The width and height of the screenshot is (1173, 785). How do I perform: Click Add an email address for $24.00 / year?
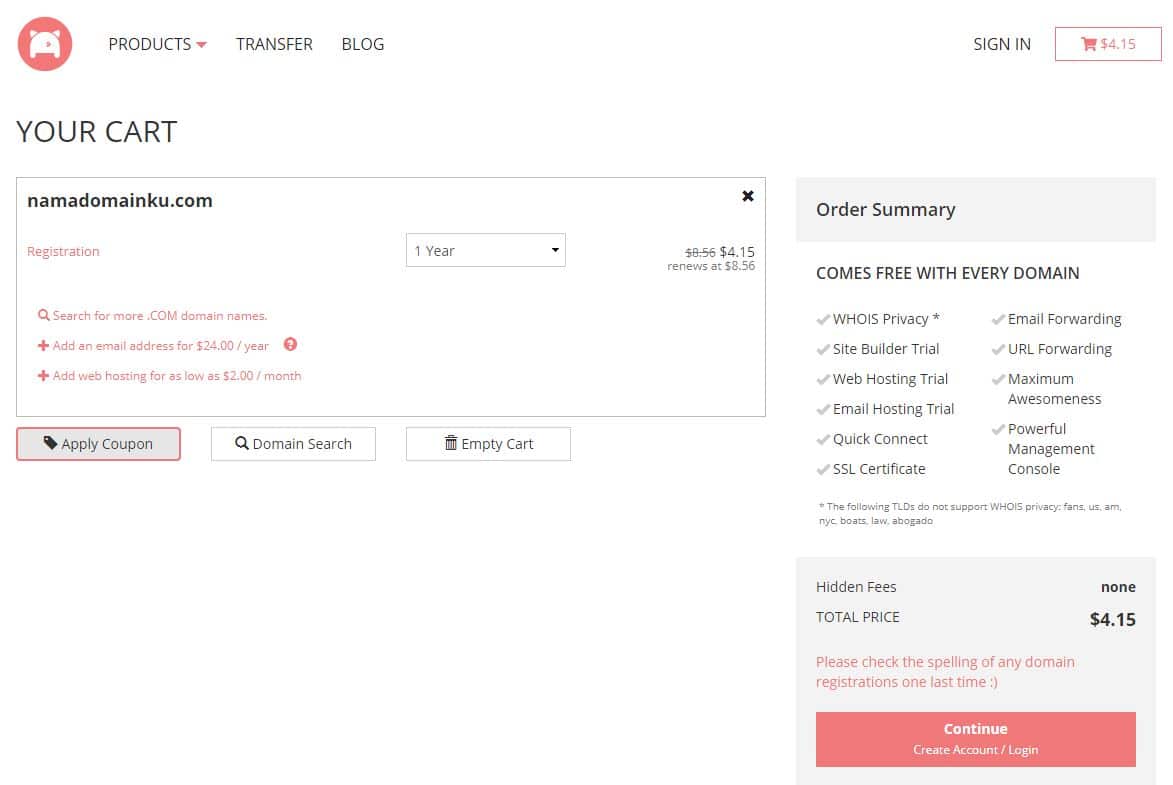pyautogui.click(x=160, y=346)
